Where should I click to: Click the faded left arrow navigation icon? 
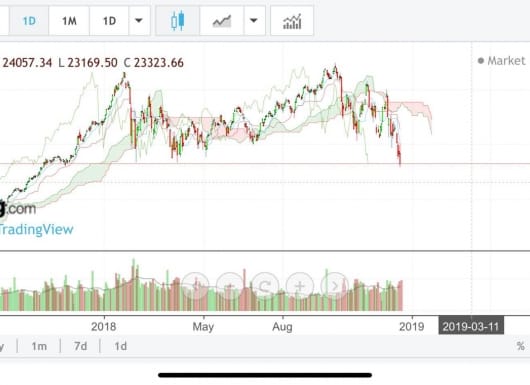[195, 286]
